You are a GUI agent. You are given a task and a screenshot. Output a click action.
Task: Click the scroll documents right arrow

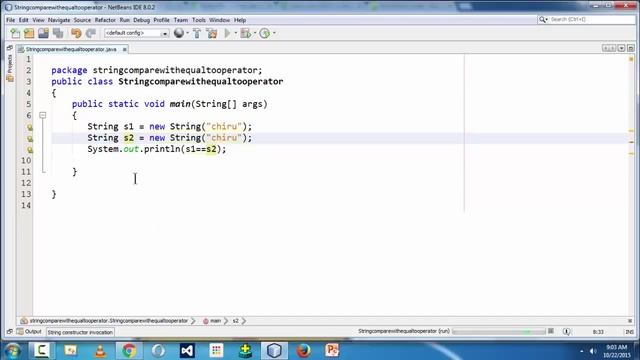point(613,48)
